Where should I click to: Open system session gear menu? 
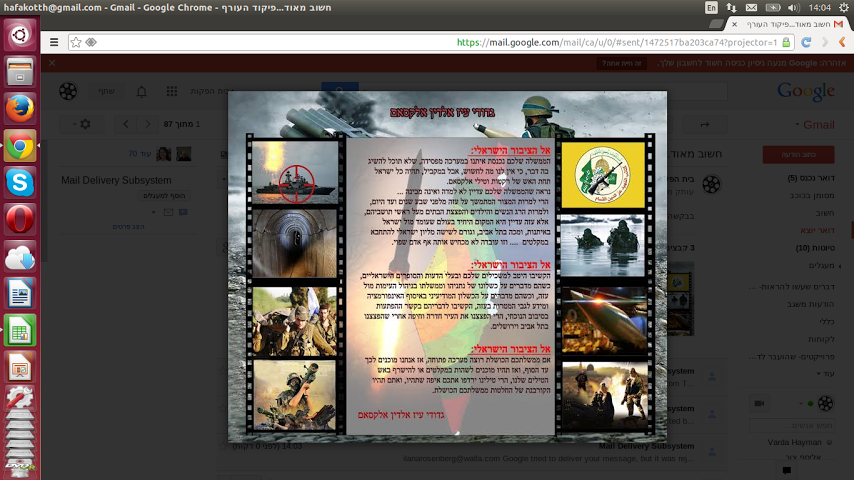click(844, 8)
